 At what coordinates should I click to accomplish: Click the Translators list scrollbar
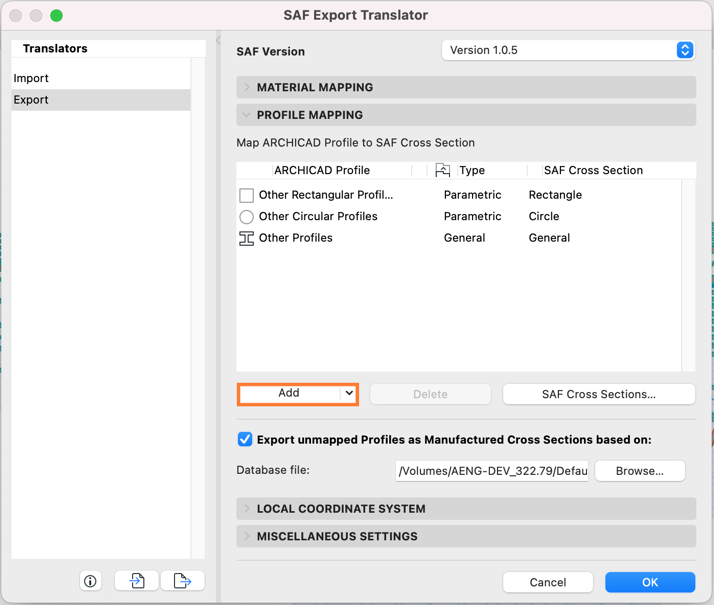[x=198, y=308]
